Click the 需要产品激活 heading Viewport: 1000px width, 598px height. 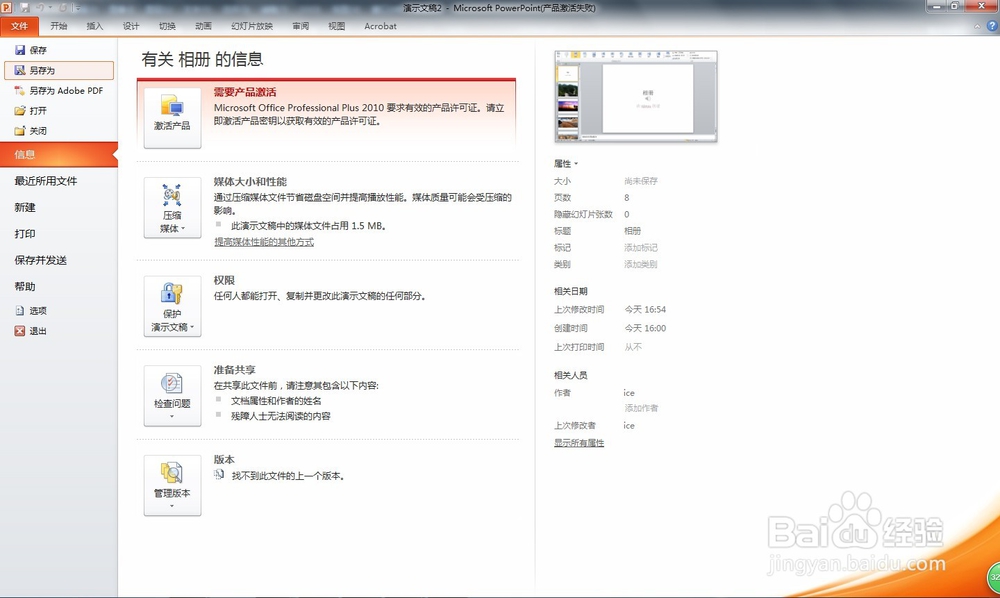coord(245,92)
